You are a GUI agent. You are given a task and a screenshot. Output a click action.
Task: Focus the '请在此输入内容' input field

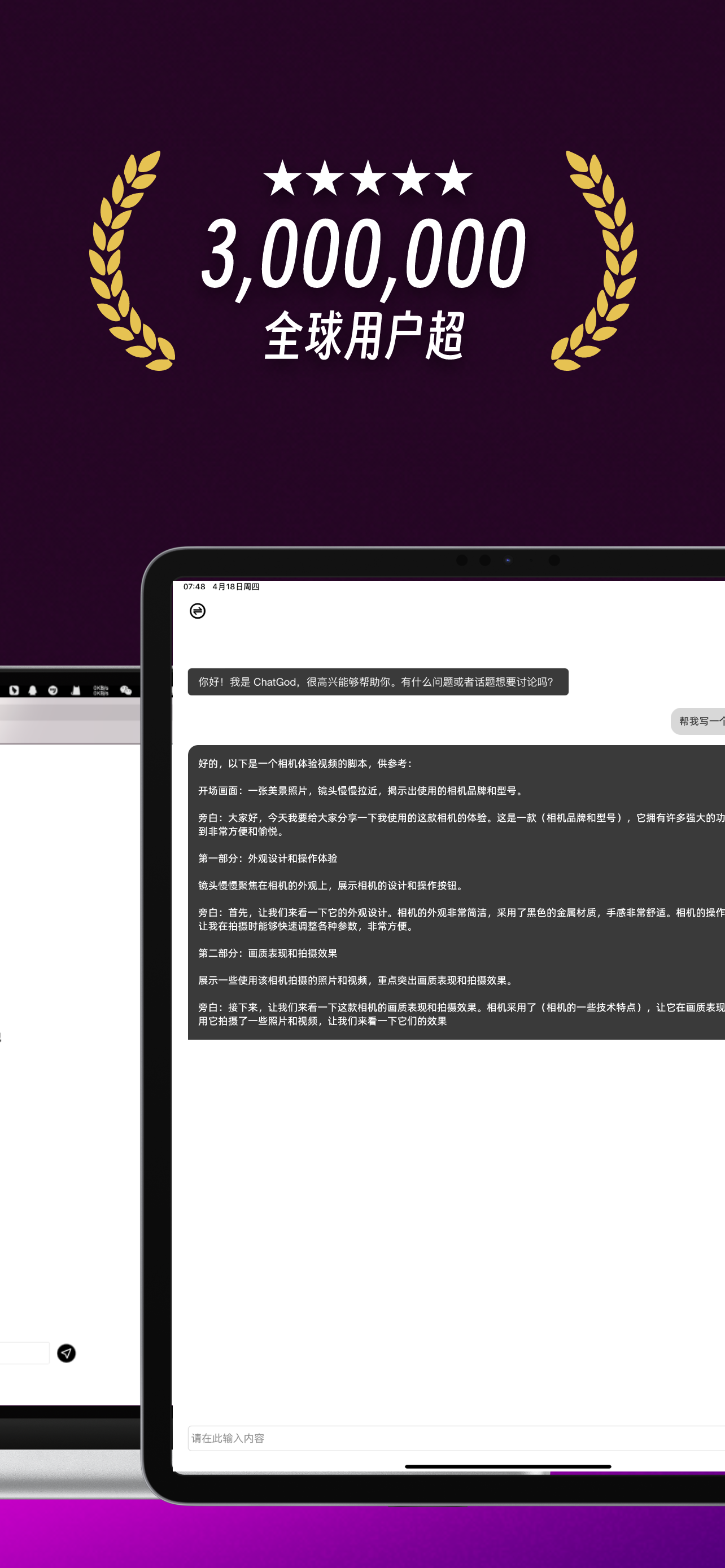(457, 1438)
